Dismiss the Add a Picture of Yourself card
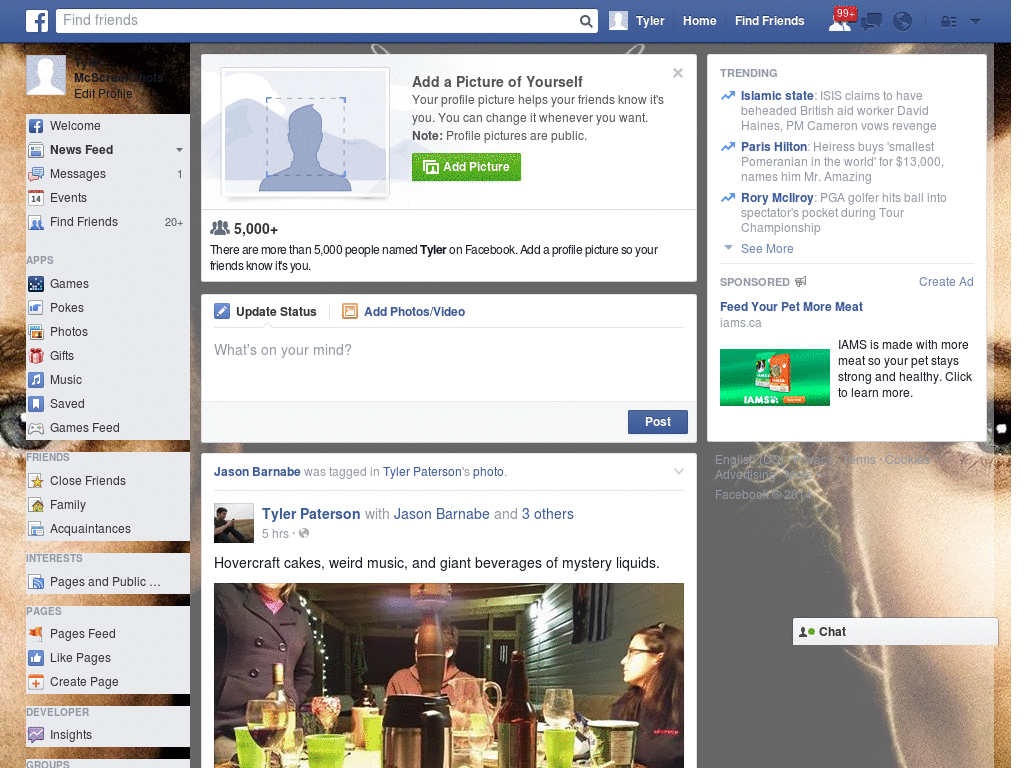 678,73
